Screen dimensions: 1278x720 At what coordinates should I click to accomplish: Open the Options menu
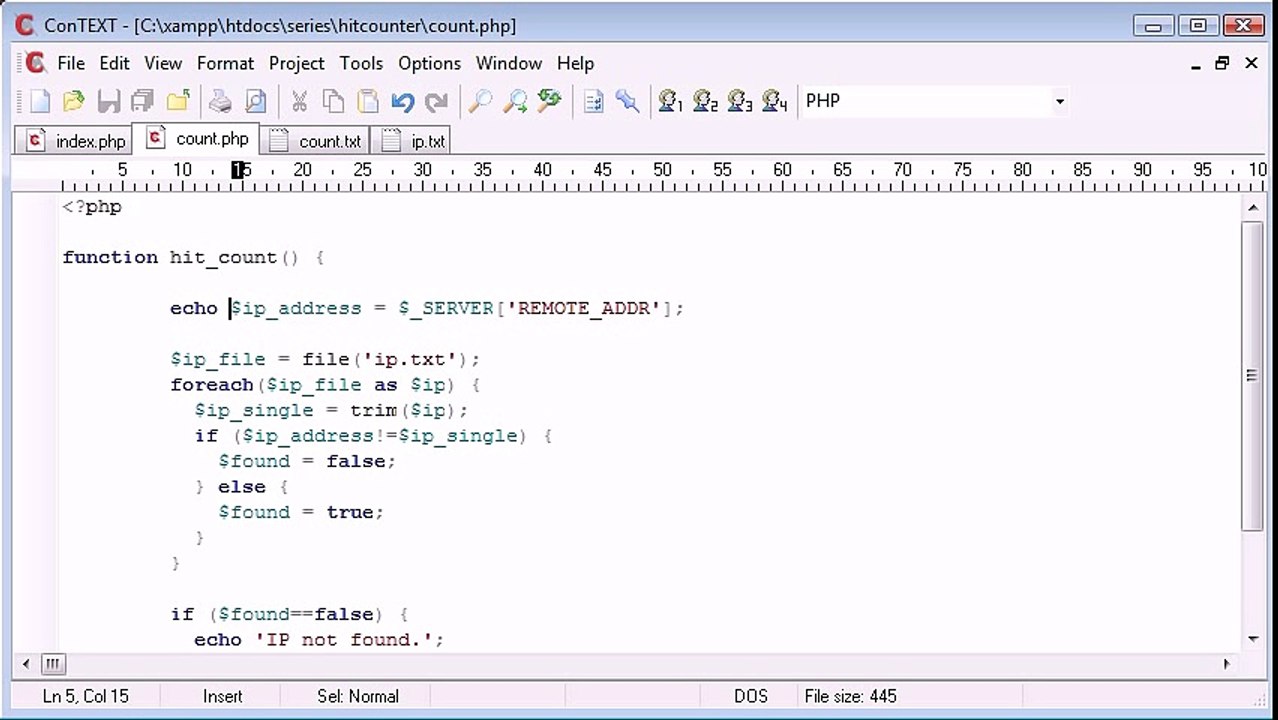click(x=430, y=63)
